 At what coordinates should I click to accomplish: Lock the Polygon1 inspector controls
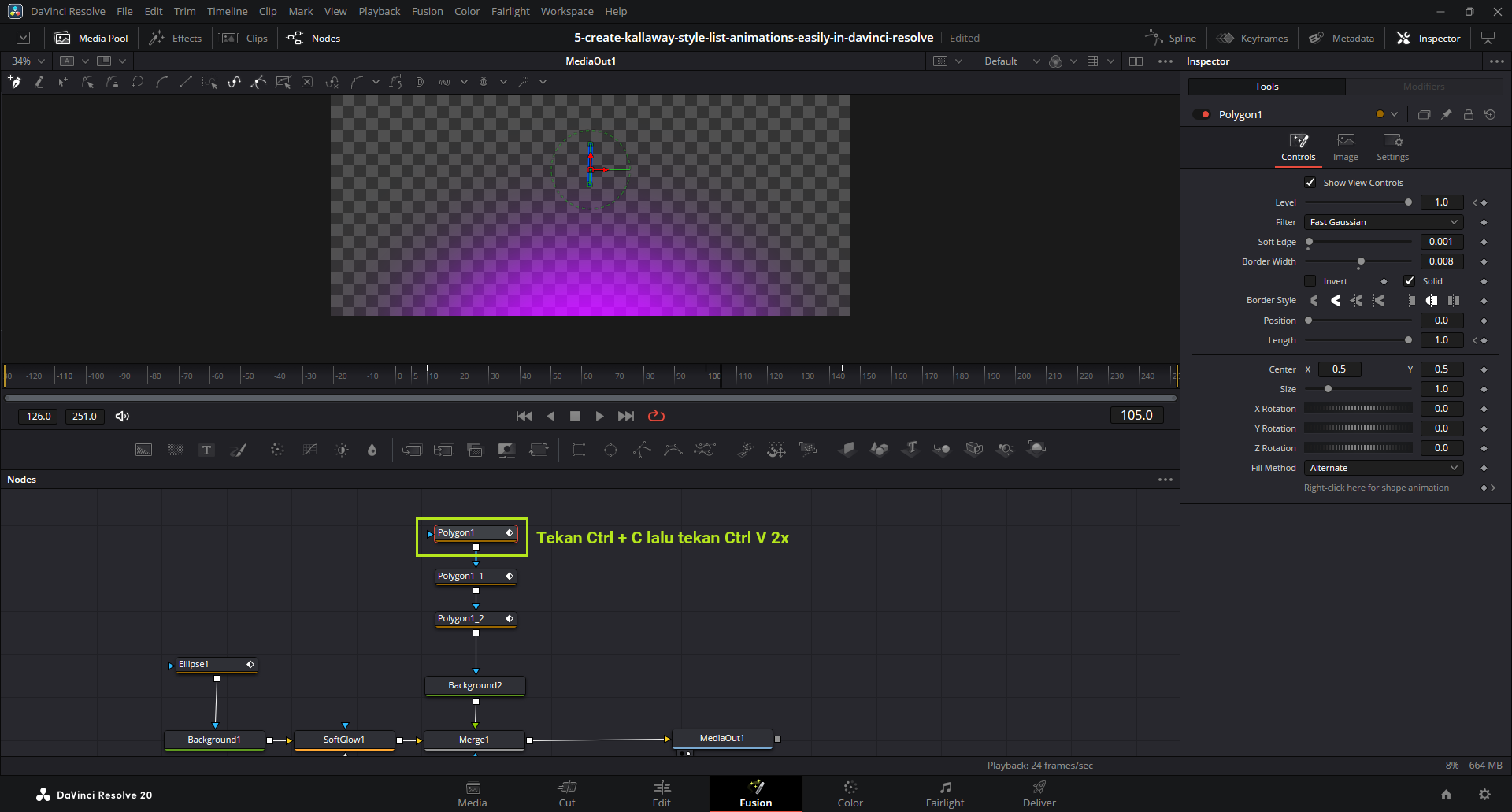[x=1468, y=114]
